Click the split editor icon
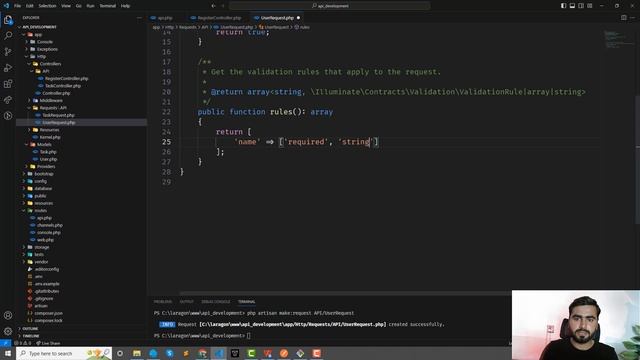The image size is (640, 360). pos(624,18)
